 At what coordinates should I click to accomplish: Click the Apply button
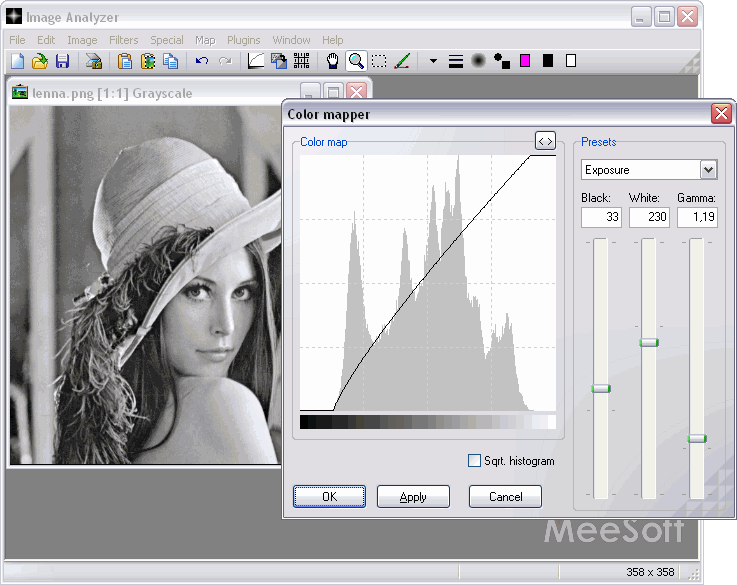pos(413,497)
